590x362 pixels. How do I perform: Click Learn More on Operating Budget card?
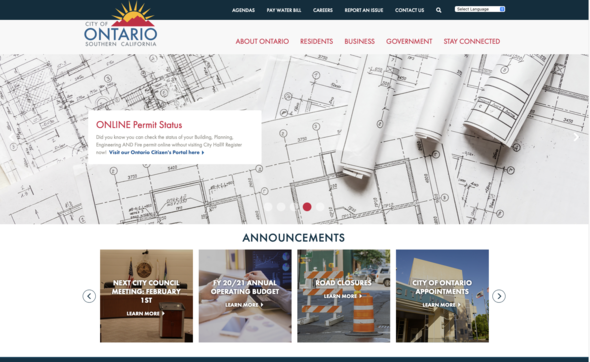pos(244,305)
